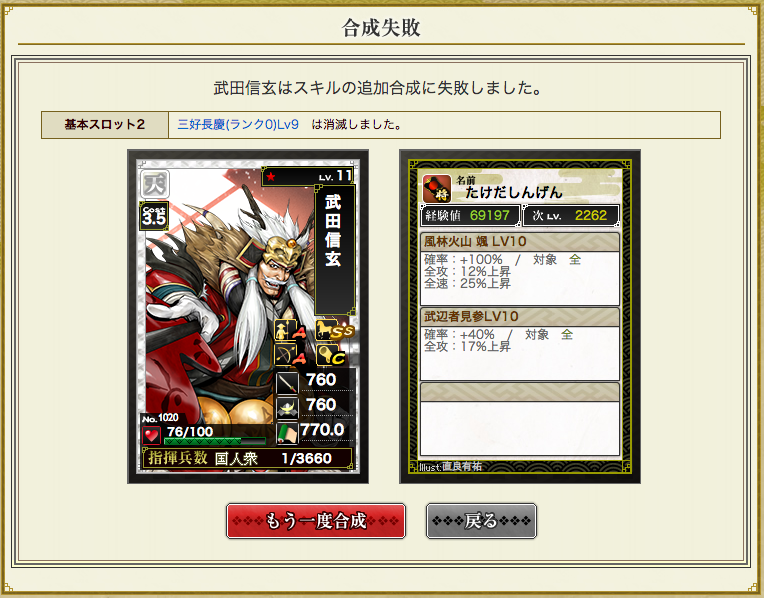
Task: Click the 将 general badge icon
Action: [x=437, y=188]
